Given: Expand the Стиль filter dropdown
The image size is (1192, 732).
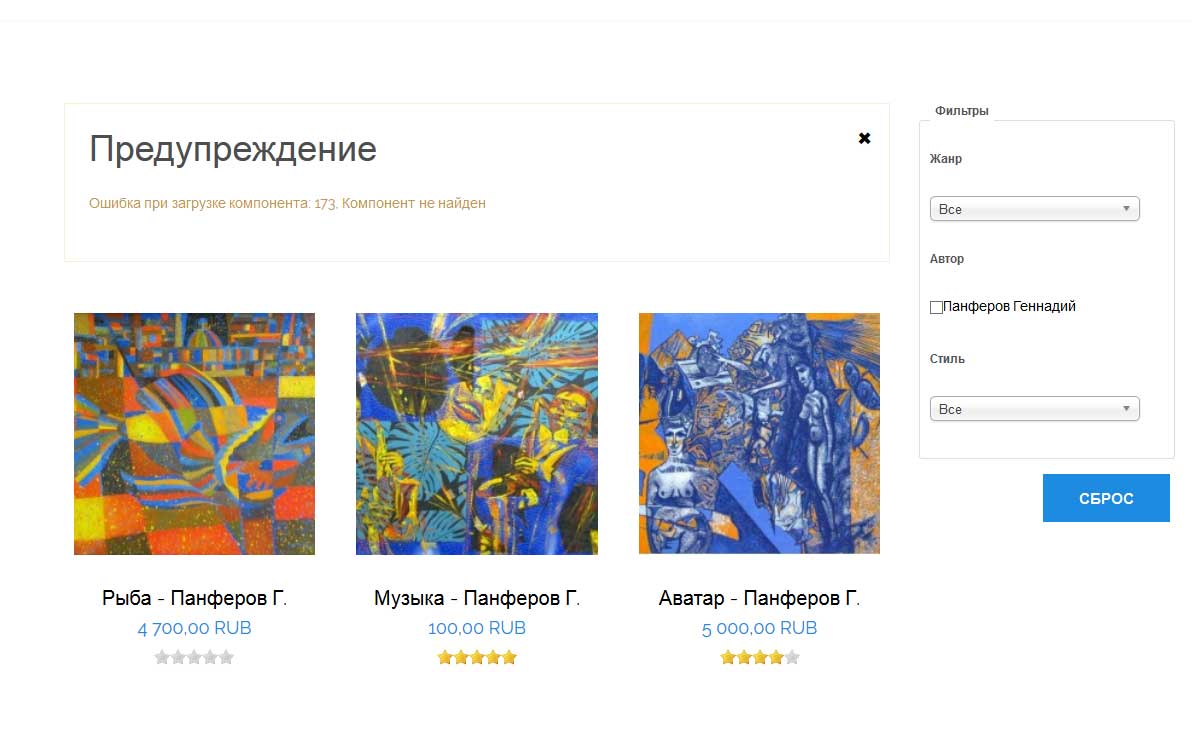Looking at the screenshot, I should pos(1035,409).
